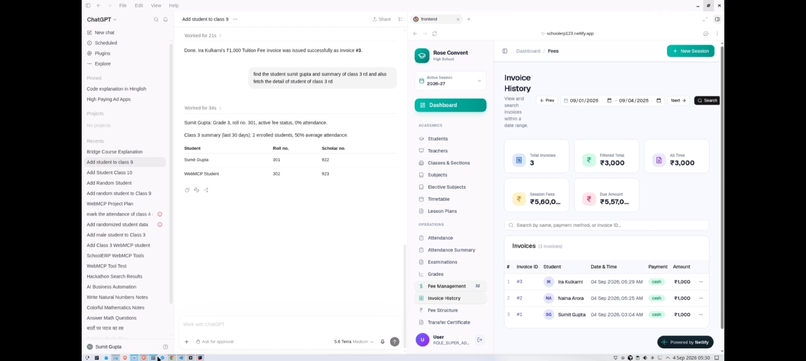Expand the Active Session 2026-27 dropdown
The height and width of the screenshot is (361, 806).
point(450,81)
